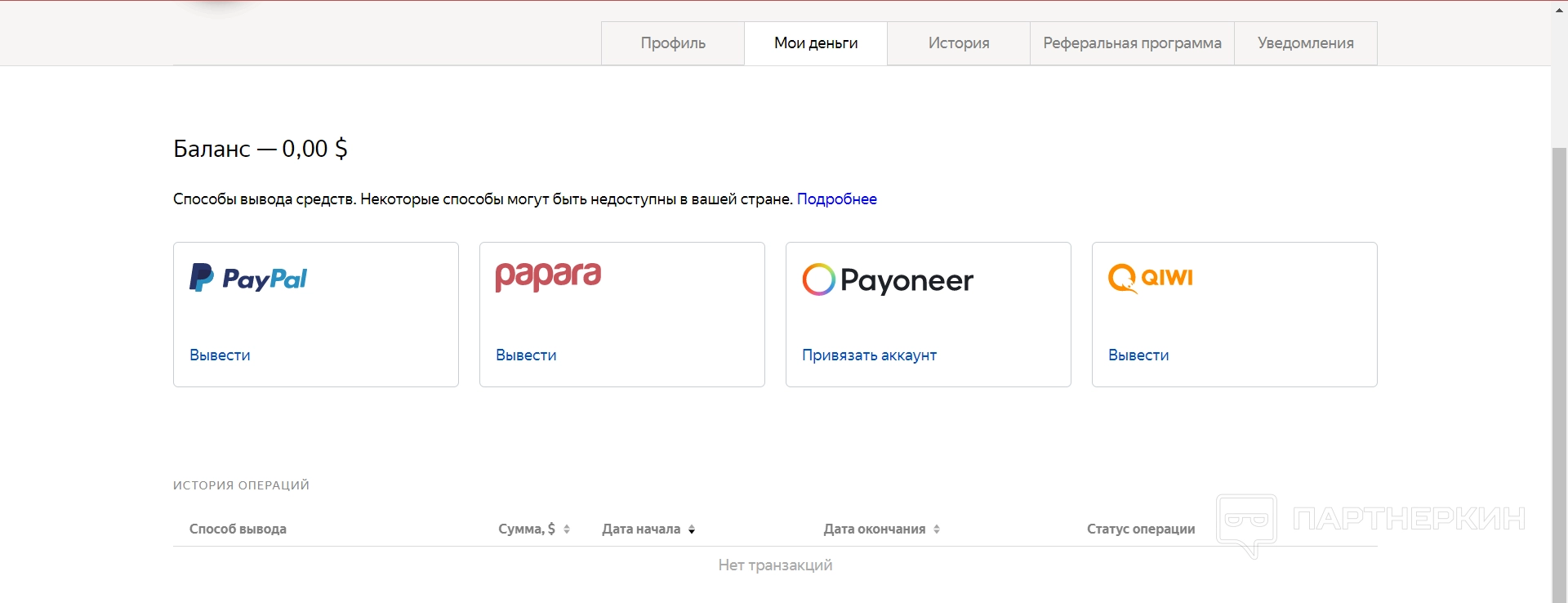Click the PayPal logo
This screenshot has width=1568, height=603.
248,279
